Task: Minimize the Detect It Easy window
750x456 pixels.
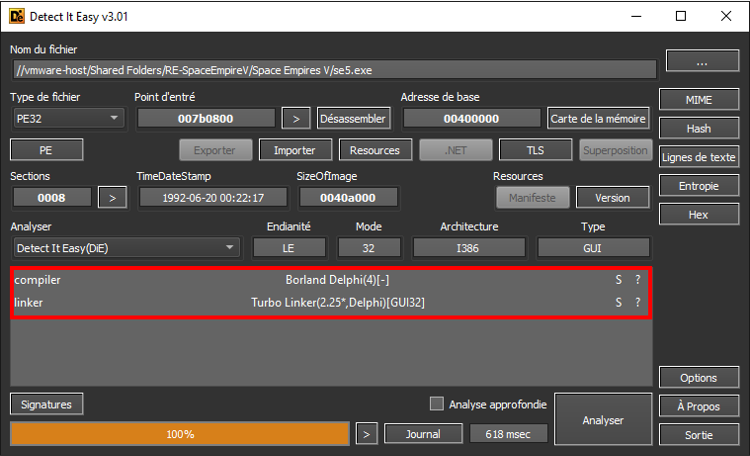Action: coord(636,16)
